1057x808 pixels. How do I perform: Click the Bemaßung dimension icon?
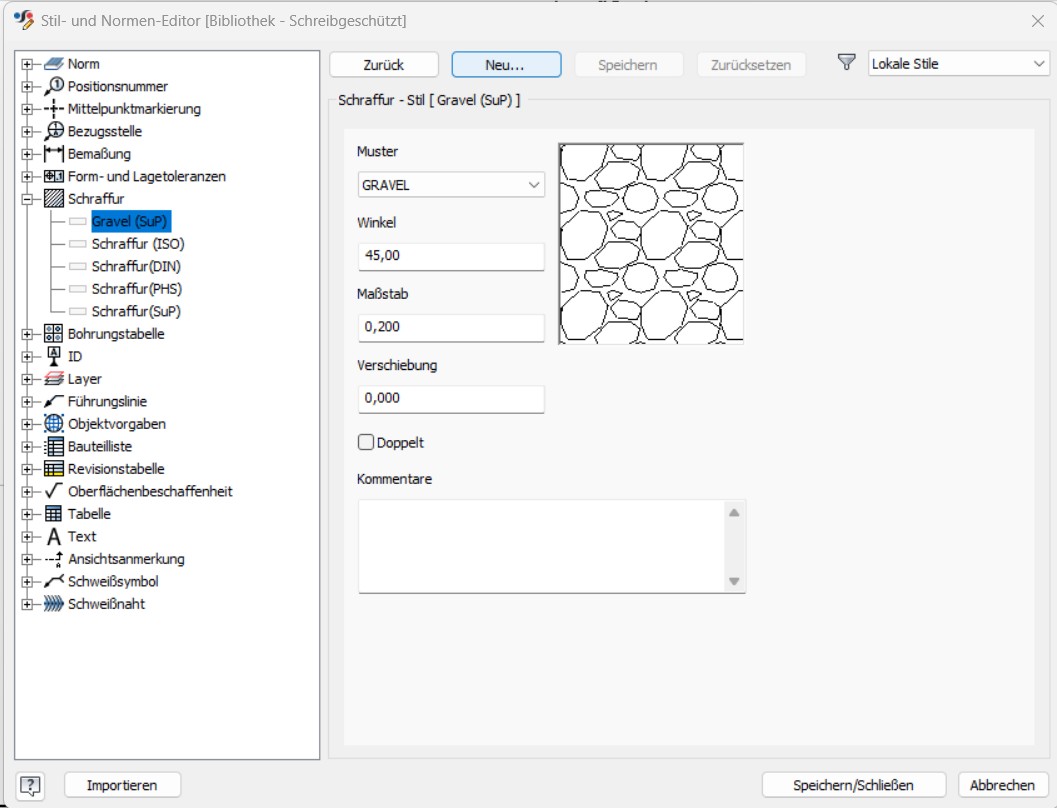(53, 154)
